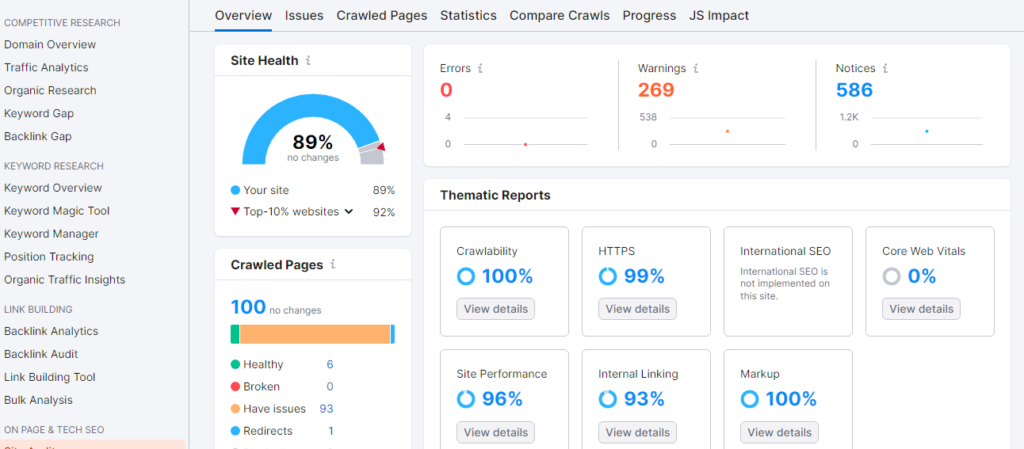Click the info icon beside Site Health
This screenshot has width=1024, height=449.
[x=308, y=61]
